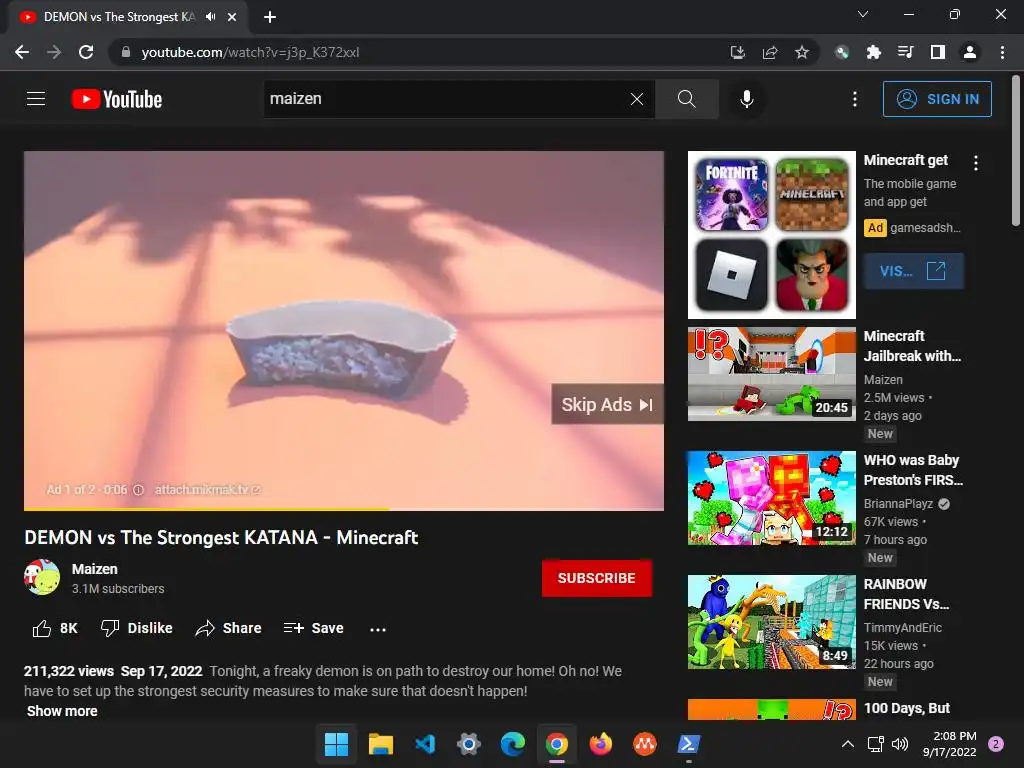Viewport: 1024px width, 768px height.
Task: Close the DEMON vs The Strongest tab
Action: coord(232,17)
